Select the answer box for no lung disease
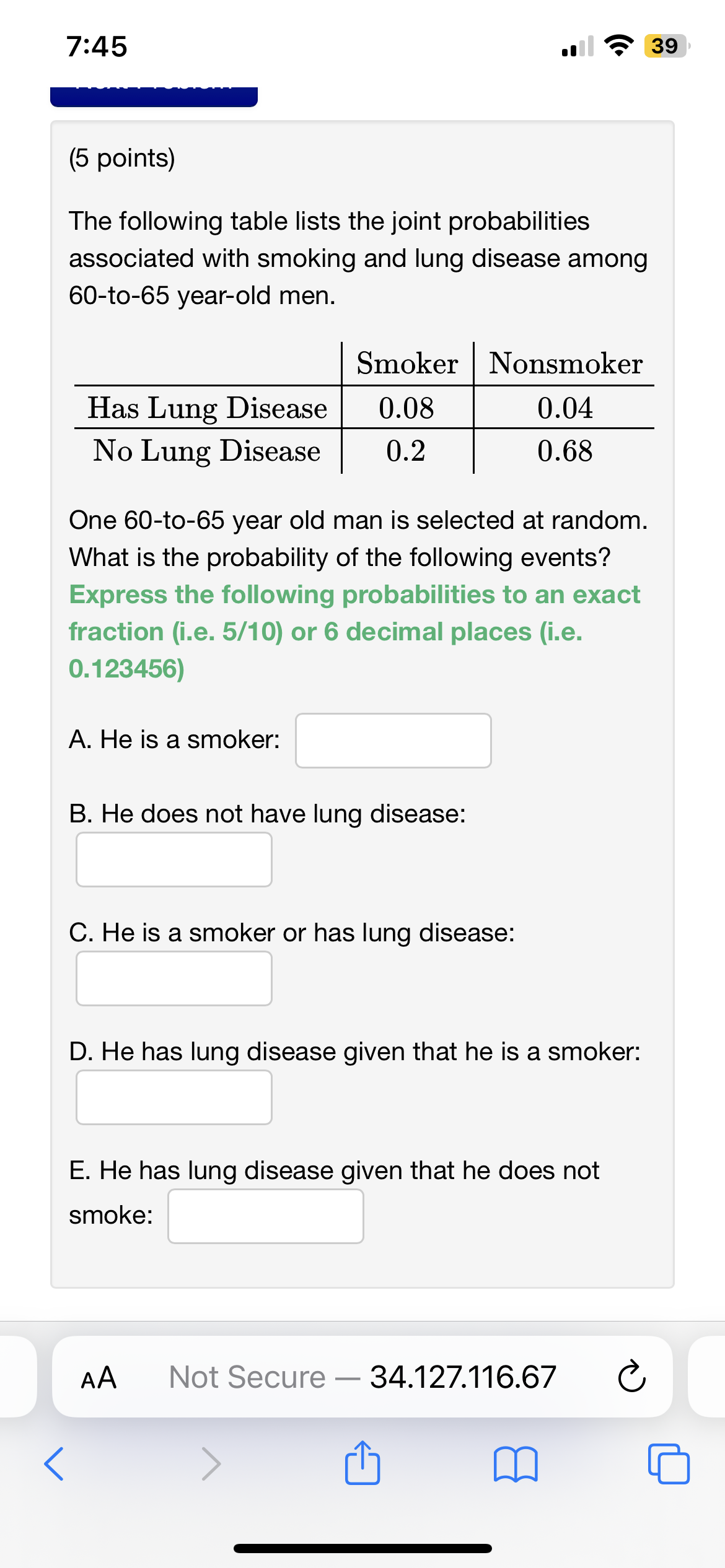 pos(174,860)
